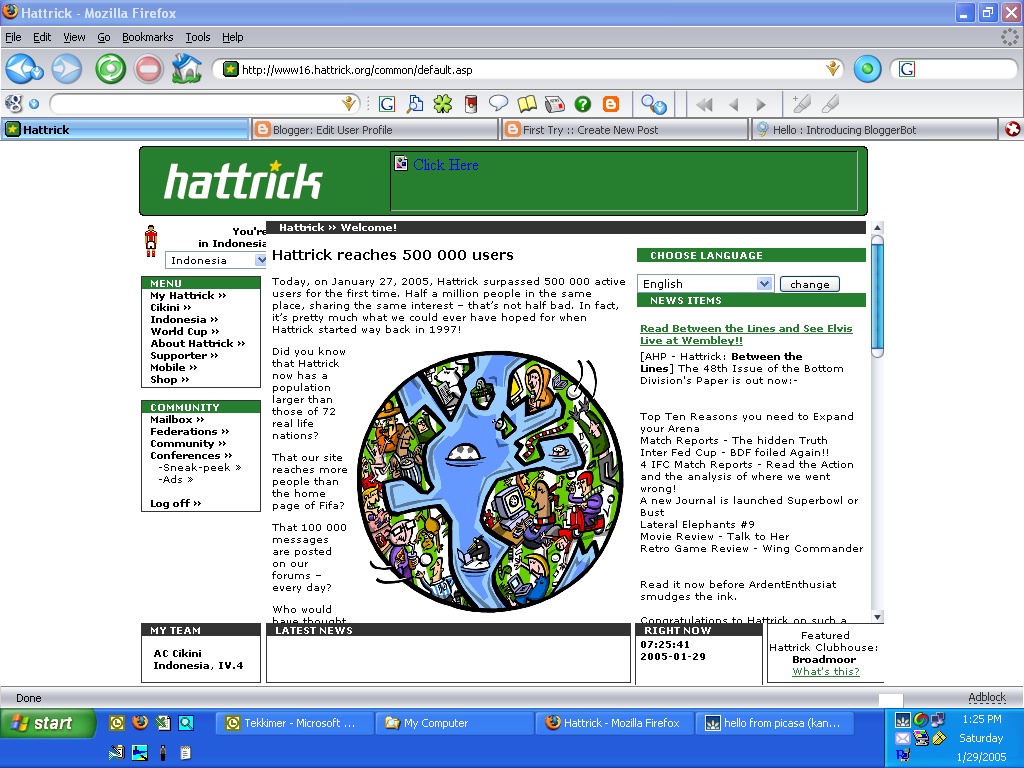Open the View menu
Screen dimensions: 1024x768
pos(74,37)
